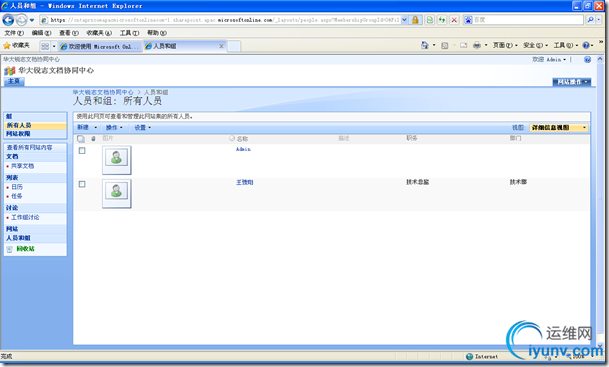The height and width of the screenshot is (367, 609).
Task: Click the 人员和组 breadcrumb link
Action: [x=156, y=92]
